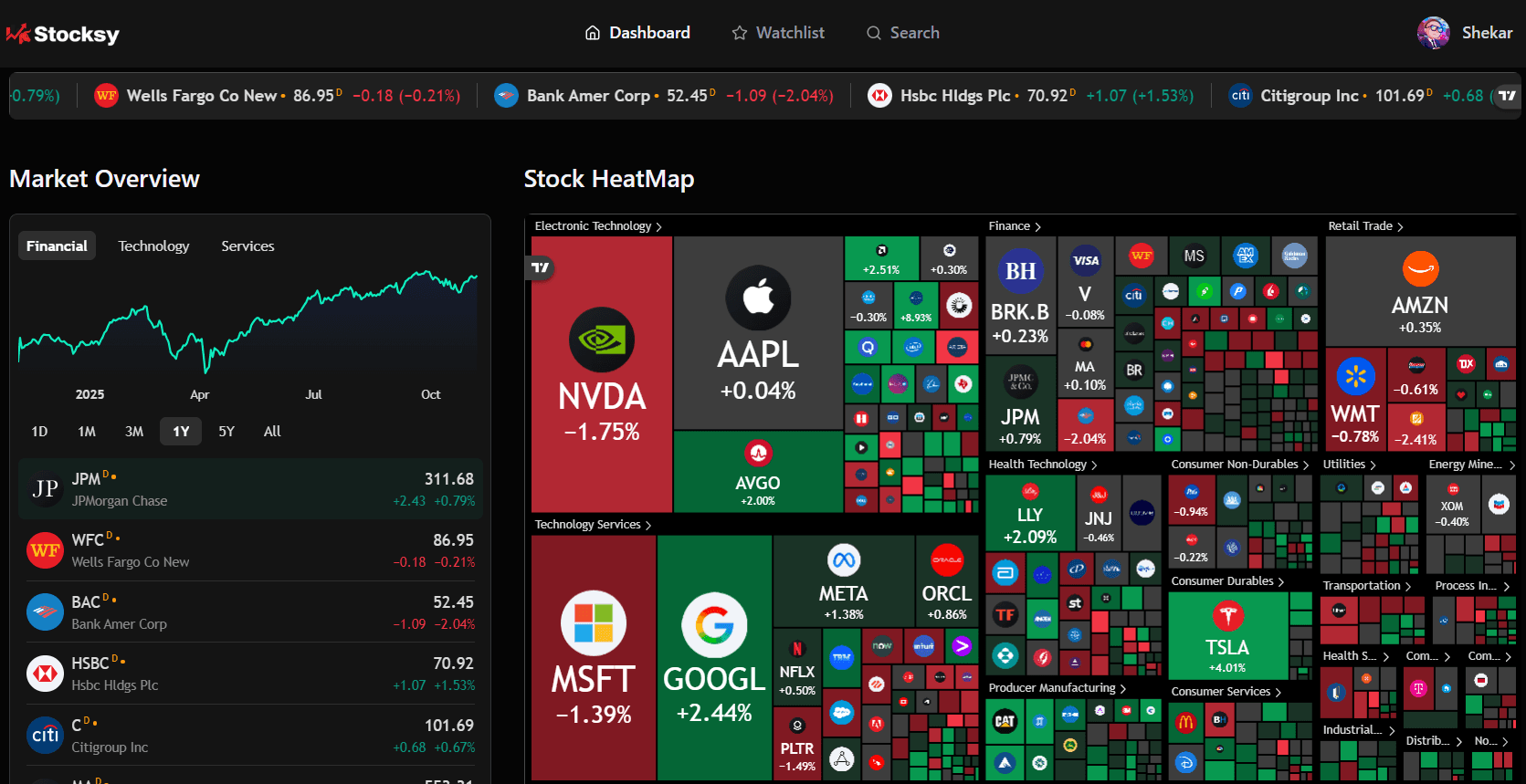Click the XOM heatmap tile
Image resolution: width=1526 pixels, height=784 pixels.
pos(1452,505)
